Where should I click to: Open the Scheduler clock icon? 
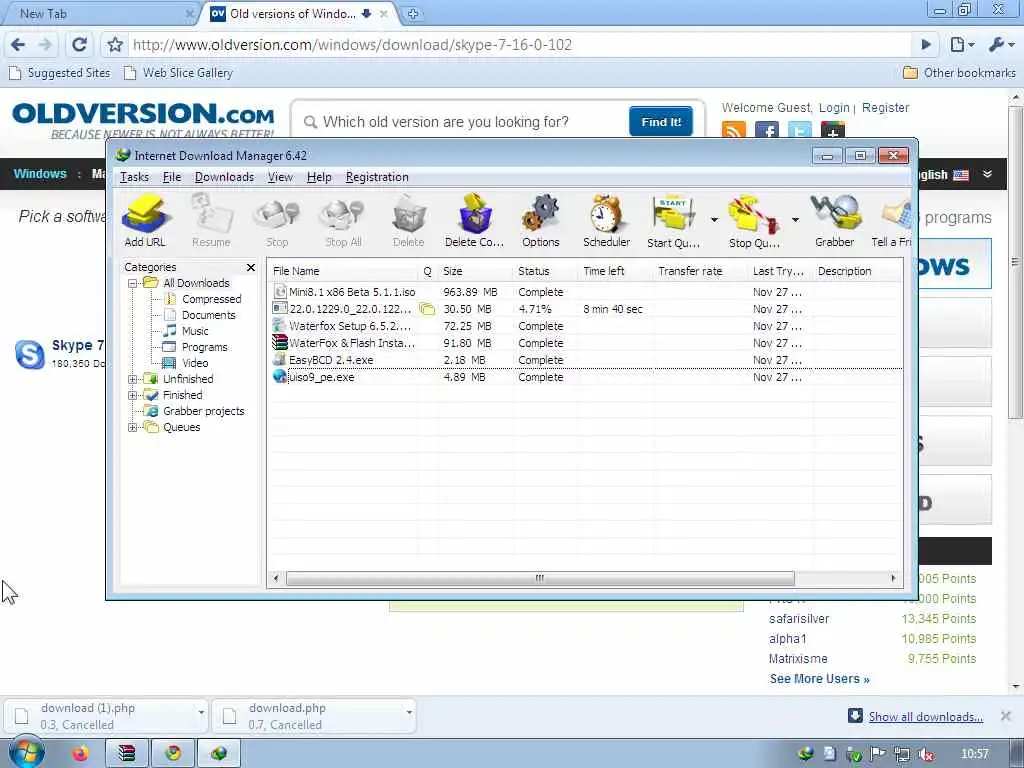click(x=606, y=221)
